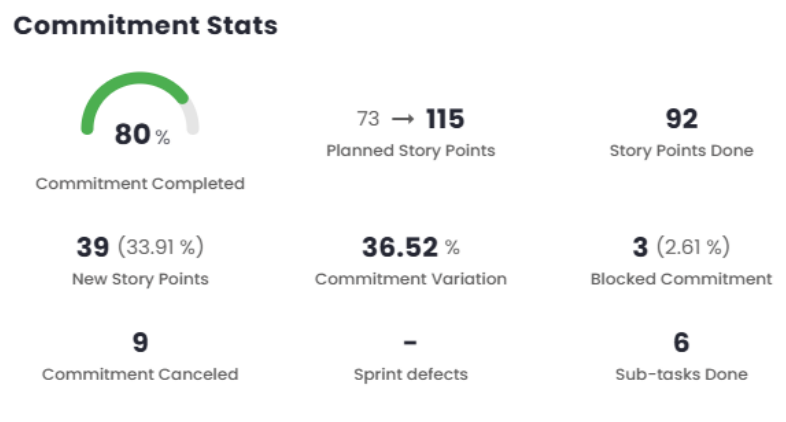Click the arrow between 73 and 115
The width and height of the screenshot is (786, 422).
click(402, 119)
